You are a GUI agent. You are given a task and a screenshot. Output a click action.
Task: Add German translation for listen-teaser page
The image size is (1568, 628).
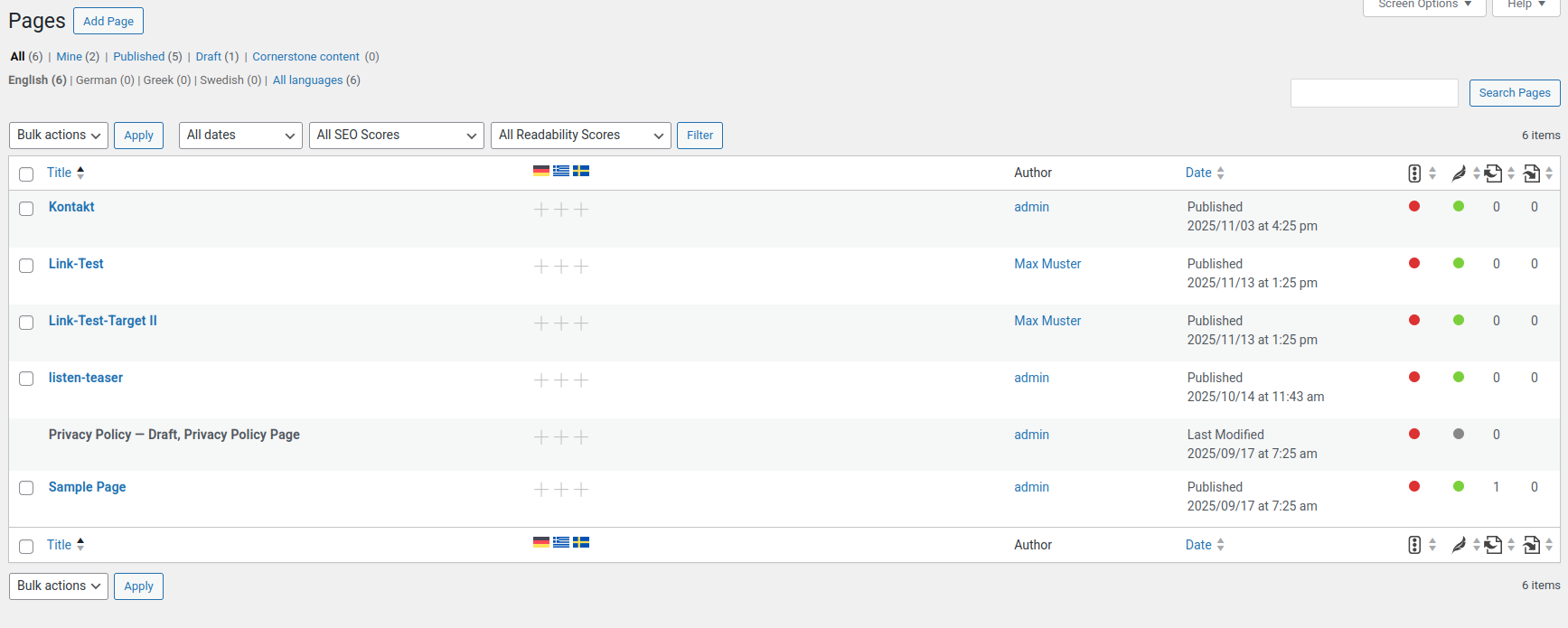[541, 380]
